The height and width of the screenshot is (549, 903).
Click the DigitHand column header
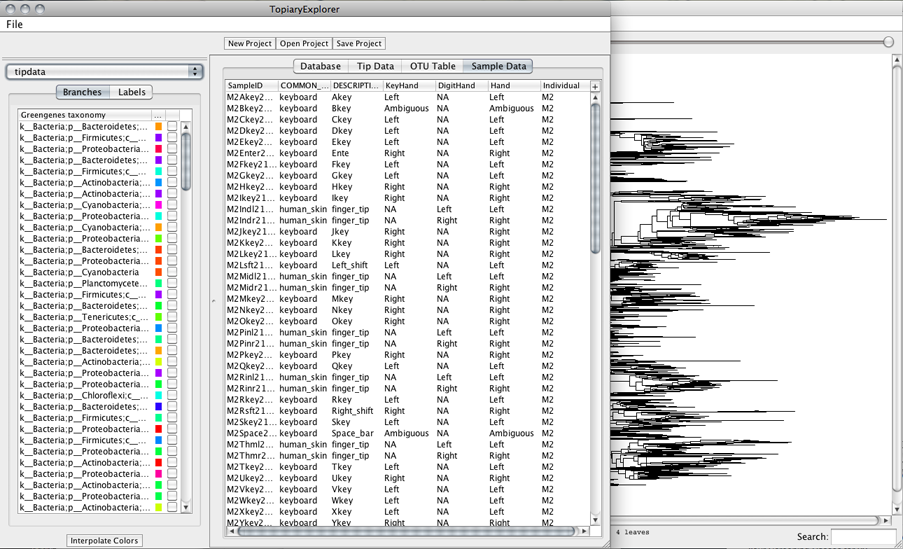[461, 85]
